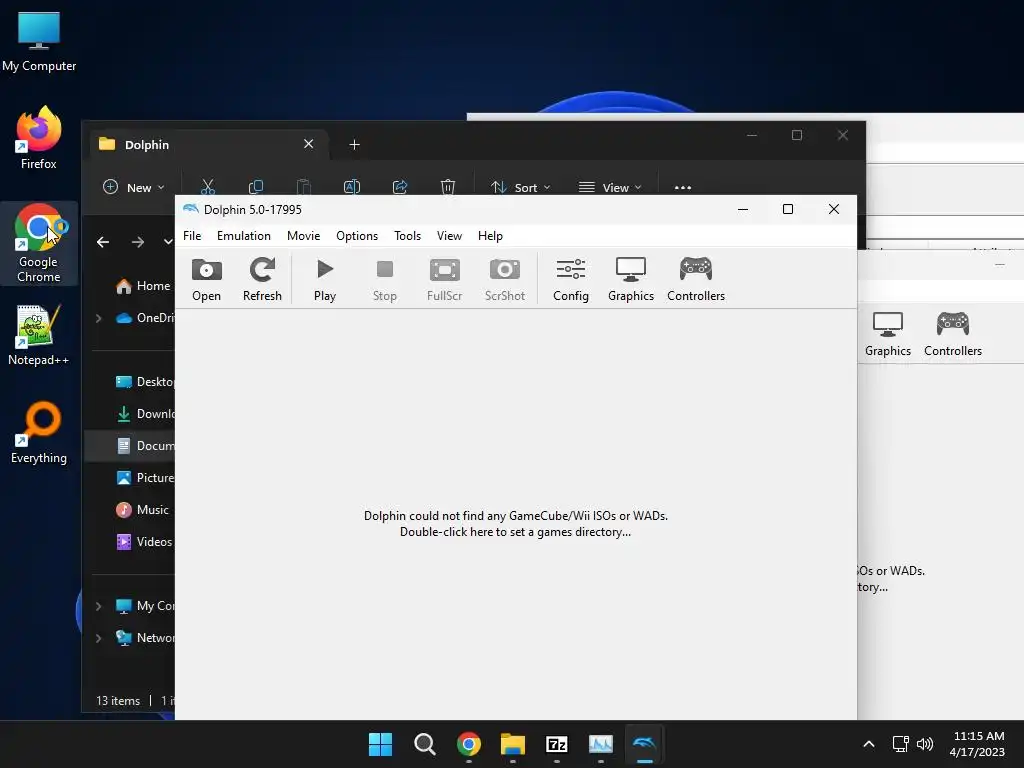Image resolution: width=1024 pixels, height=768 pixels.
Task: Click the Play button in Dolphin toolbar
Action: click(325, 280)
